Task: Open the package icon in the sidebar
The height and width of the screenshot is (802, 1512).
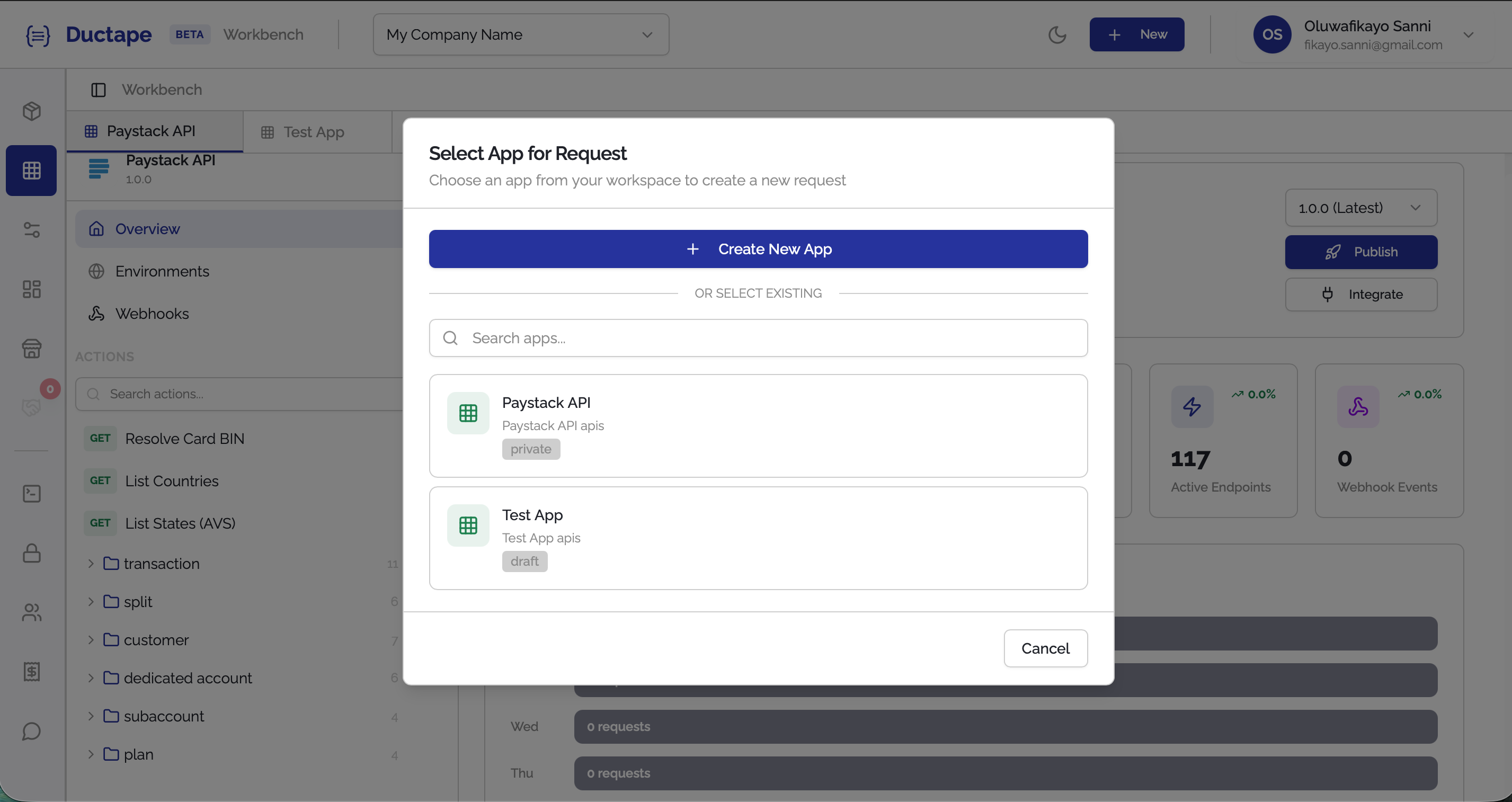Action: click(x=31, y=111)
